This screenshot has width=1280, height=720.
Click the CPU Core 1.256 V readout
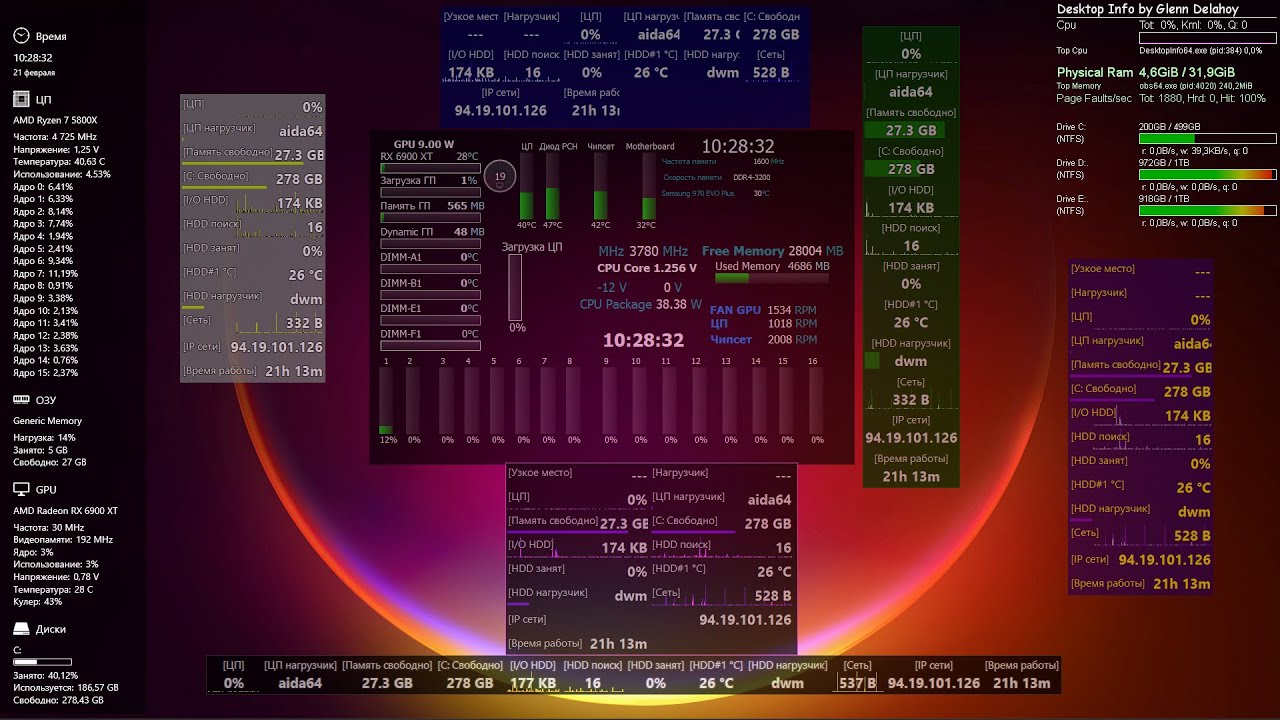pyautogui.click(x=647, y=268)
